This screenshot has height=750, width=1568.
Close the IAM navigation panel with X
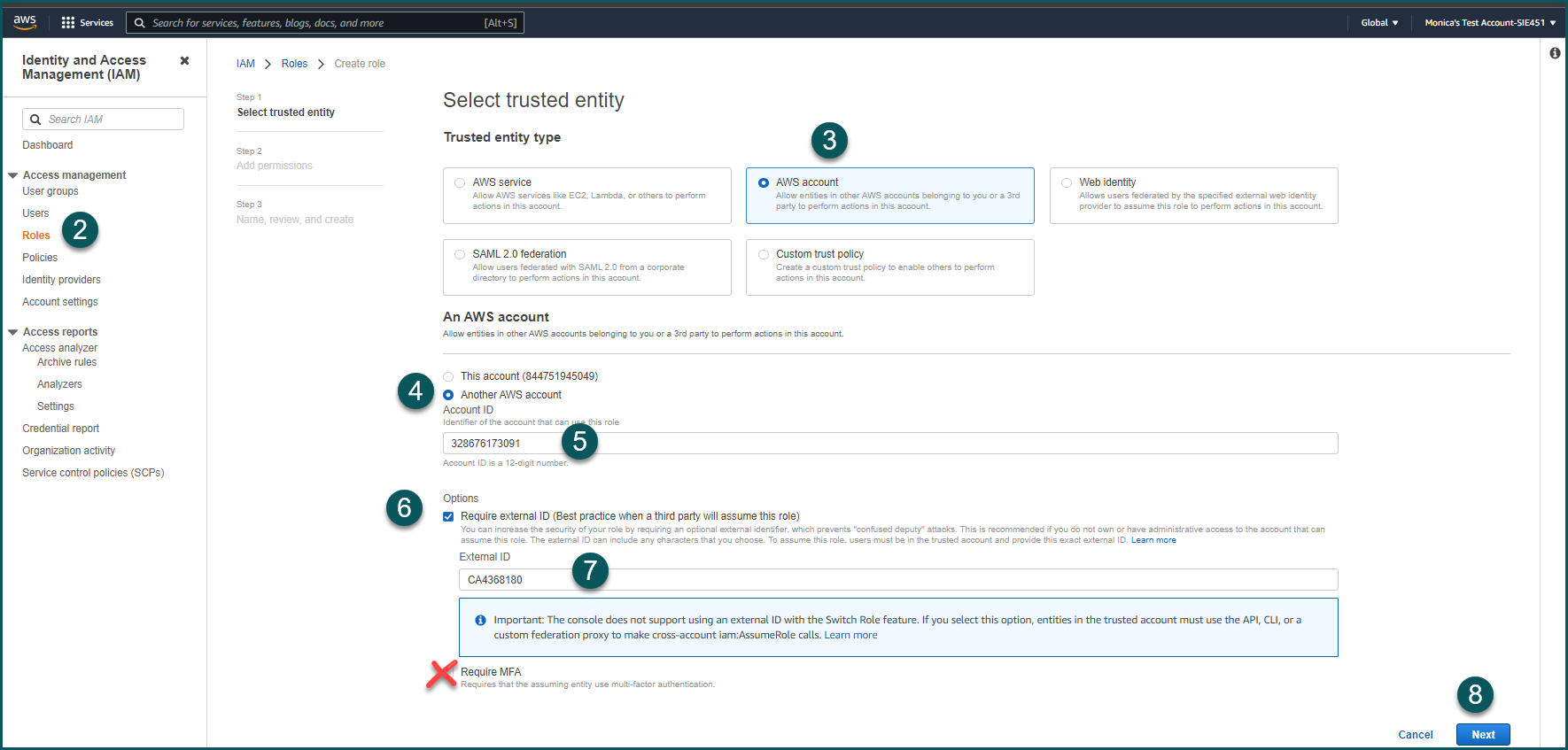coord(184,60)
